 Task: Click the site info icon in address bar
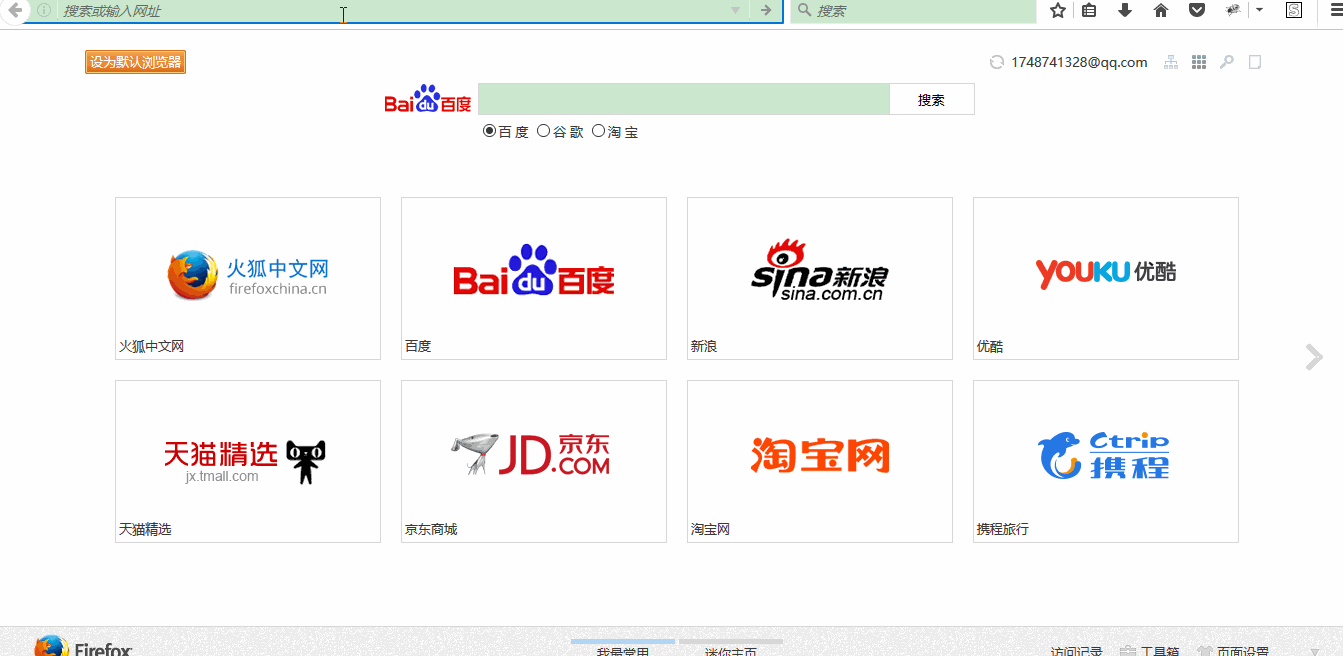[44, 10]
